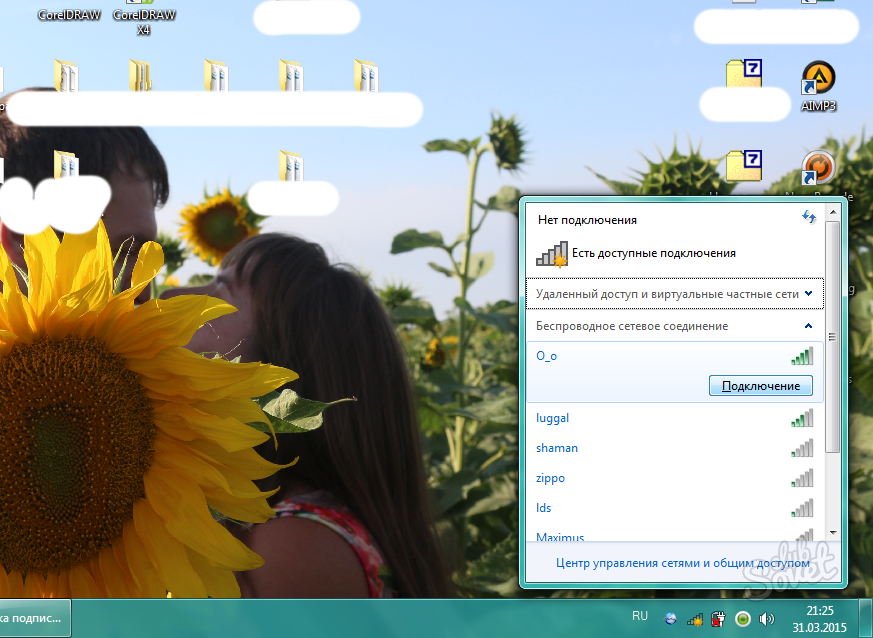Choose the zippo wireless network
The height and width of the screenshot is (638, 873).
[550, 478]
